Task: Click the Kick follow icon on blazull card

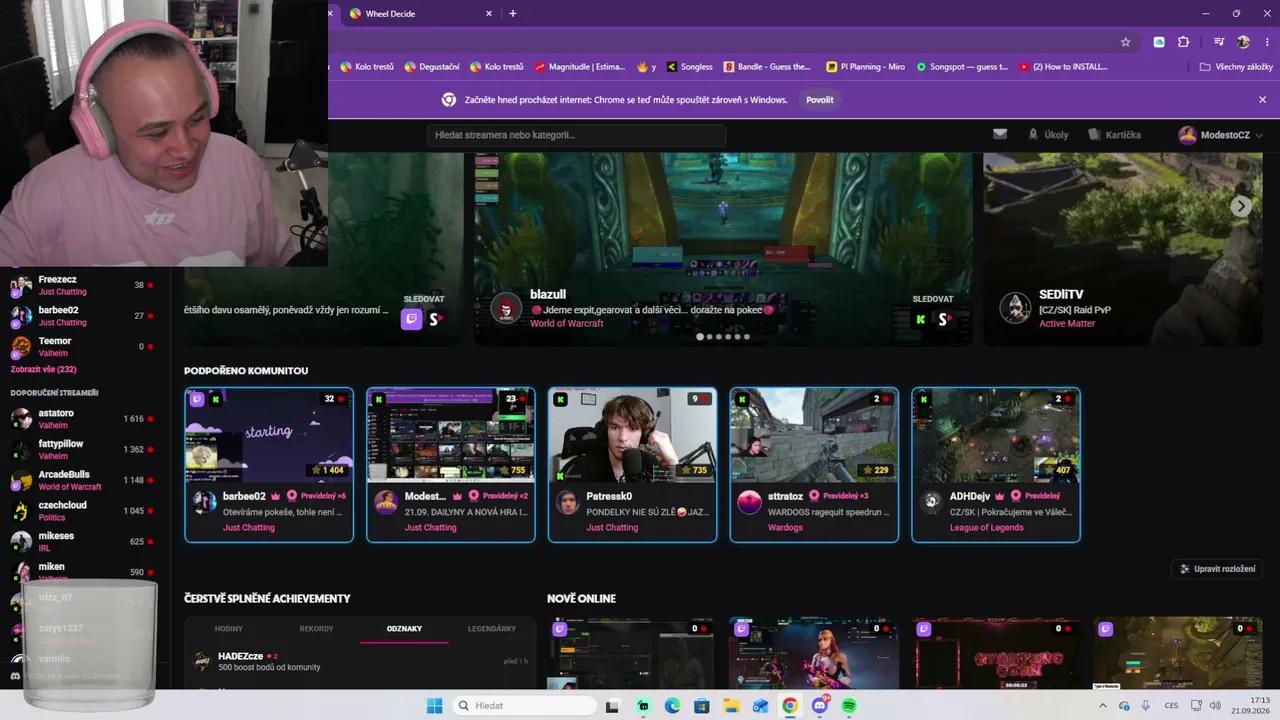Action: click(920, 319)
